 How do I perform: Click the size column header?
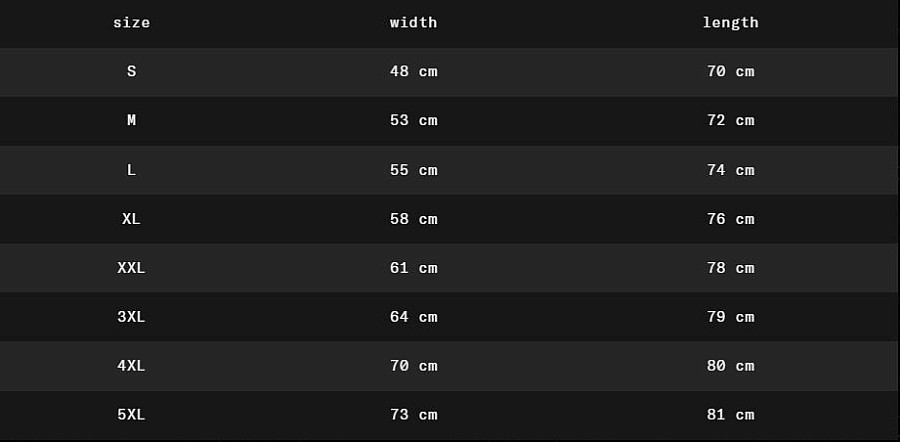click(x=131, y=22)
